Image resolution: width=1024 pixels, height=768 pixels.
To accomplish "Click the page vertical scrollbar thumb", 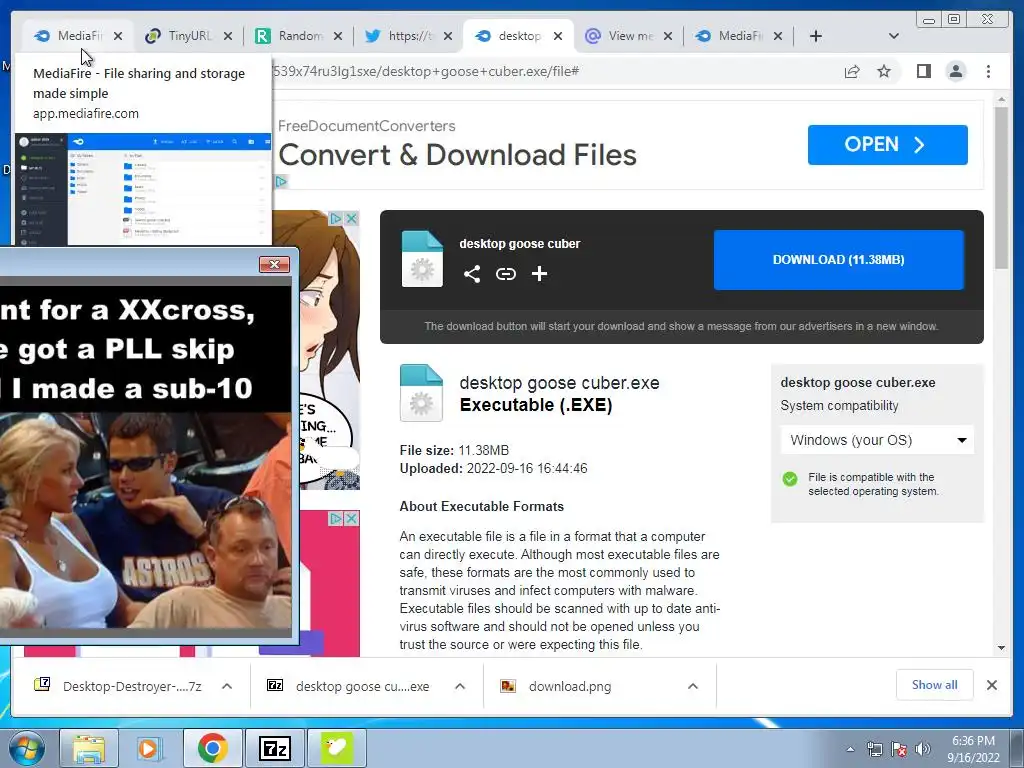I will (1001, 188).
